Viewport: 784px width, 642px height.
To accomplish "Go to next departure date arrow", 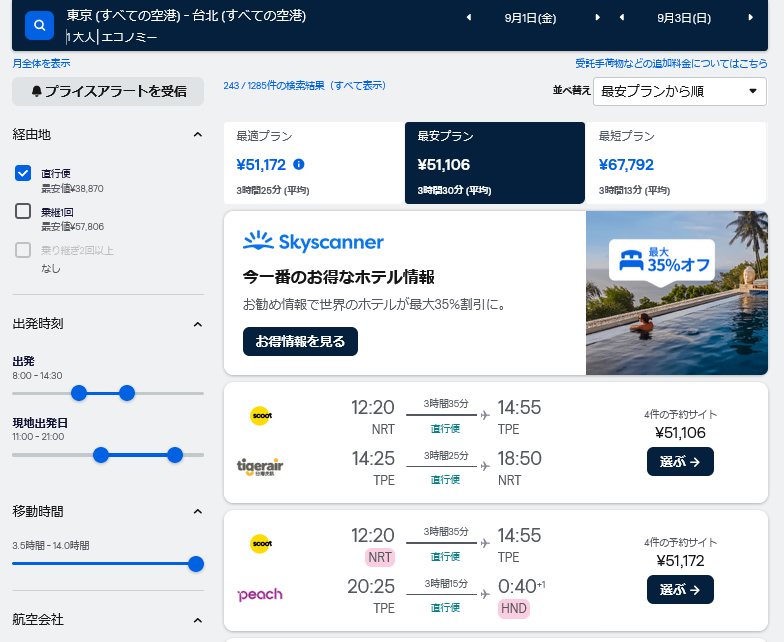I will point(597,18).
